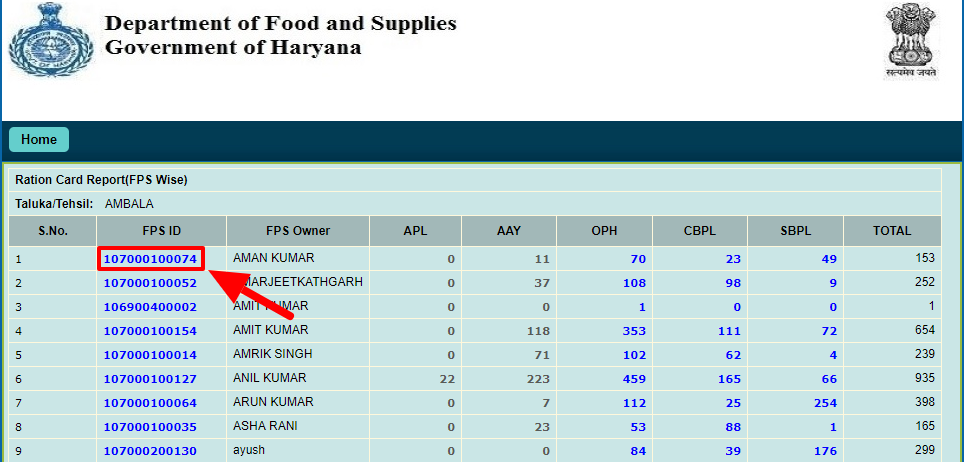Open FPS ID 107000200130

tap(150, 452)
